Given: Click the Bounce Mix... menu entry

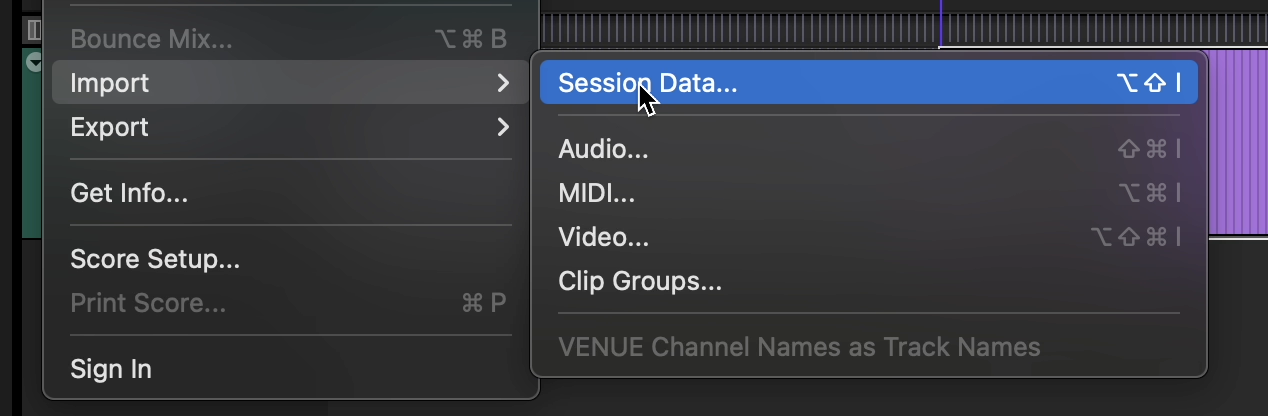Looking at the screenshot, I should point(151,39).
